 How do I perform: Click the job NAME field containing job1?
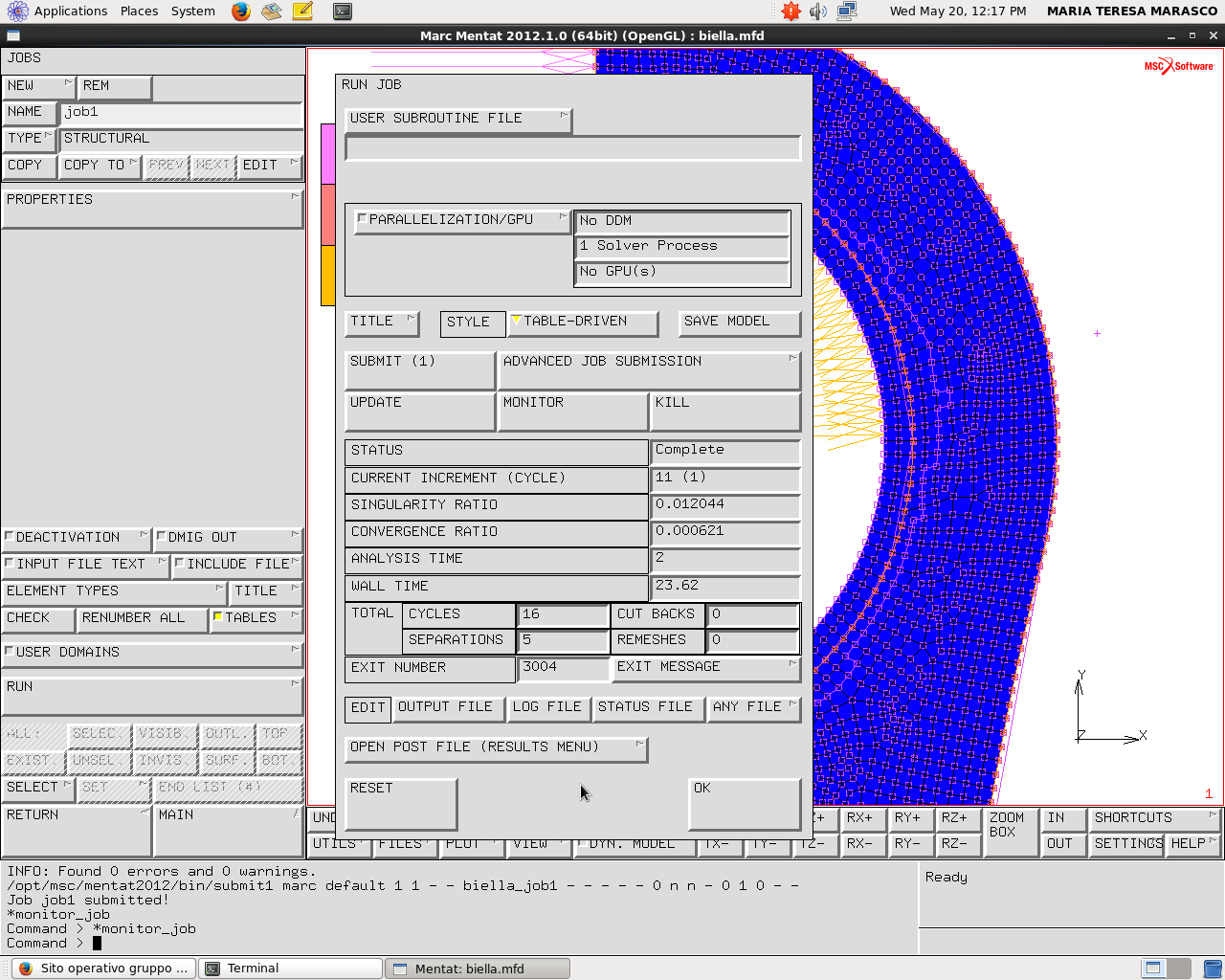182,113
